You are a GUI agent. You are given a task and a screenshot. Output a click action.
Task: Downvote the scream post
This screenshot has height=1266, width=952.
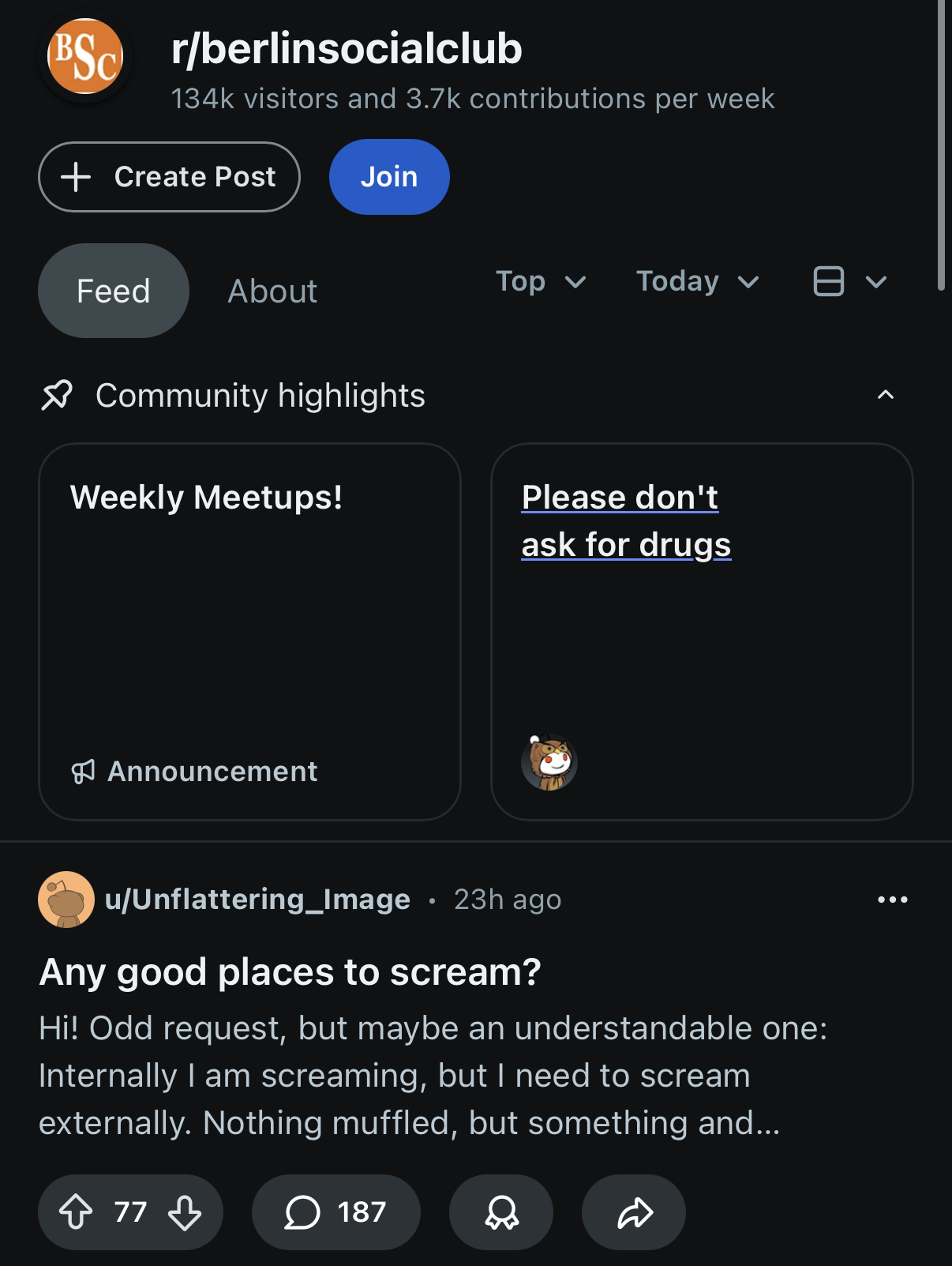tap(185, 1212)
